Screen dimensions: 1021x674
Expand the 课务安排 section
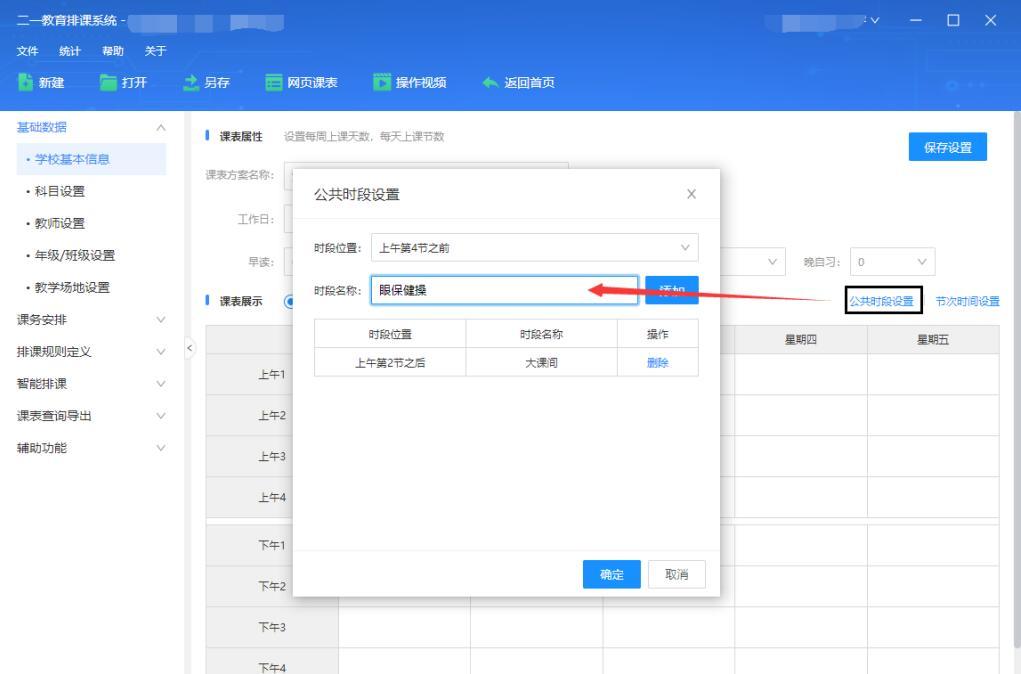(x=91, y=319)
